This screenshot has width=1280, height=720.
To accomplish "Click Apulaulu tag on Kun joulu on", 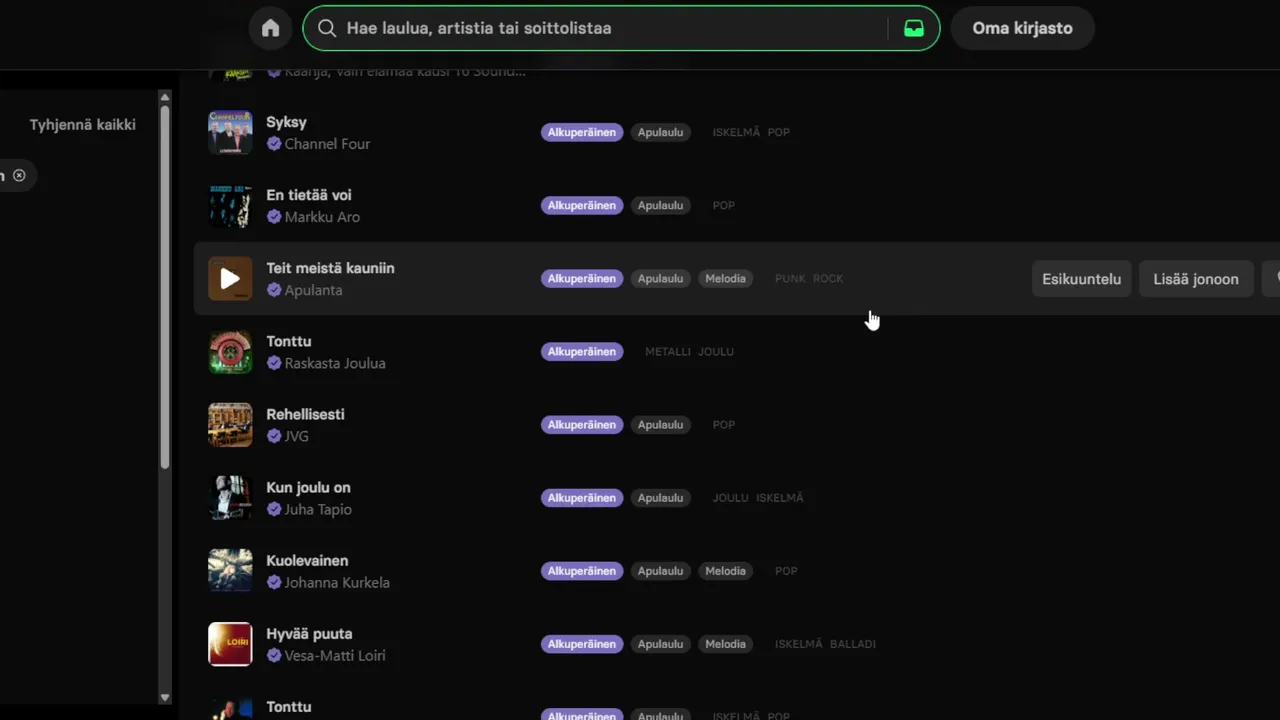I will tap(660, 498).
